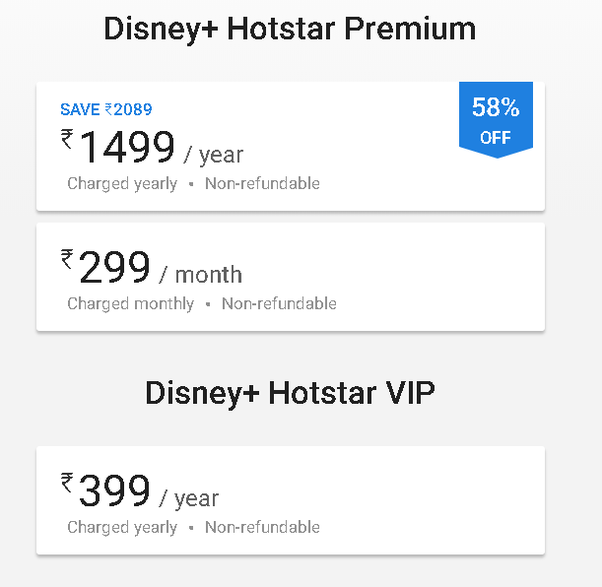Image resolution: width=602 pixels, height=587 pixels.
Task: Click "Non-refundable" in the VIP plan card
Action: (x=262, y=527)
